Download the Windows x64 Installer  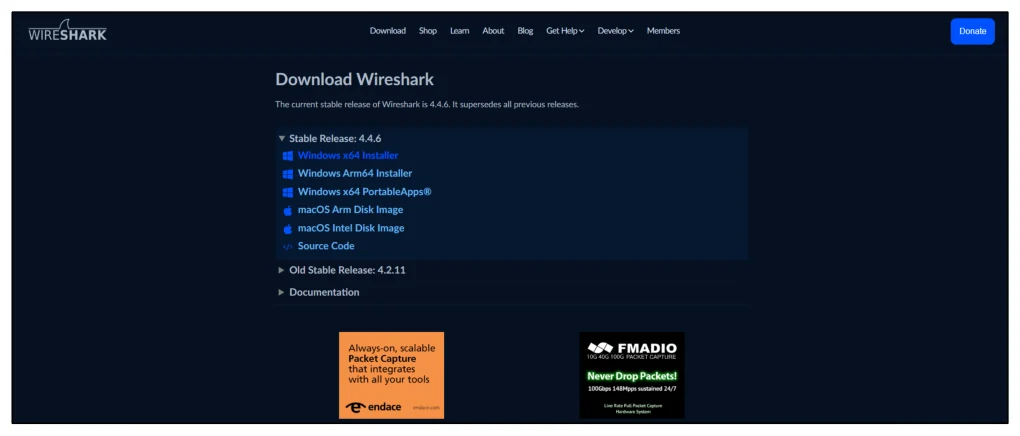(348, 156)
